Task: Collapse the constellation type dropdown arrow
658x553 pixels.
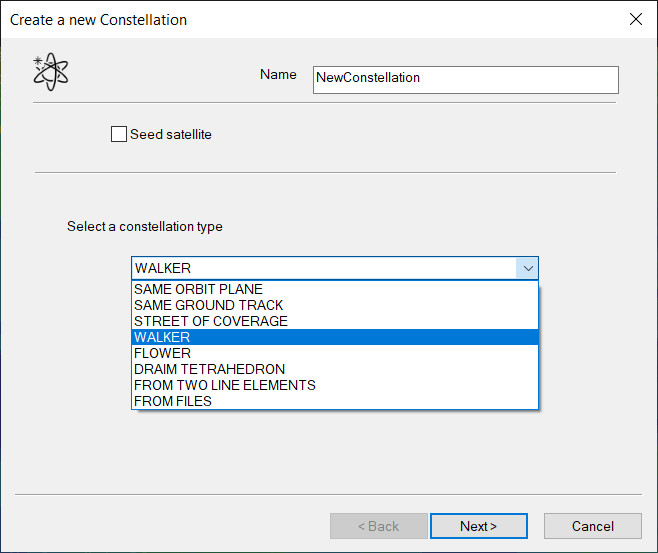Action: coord(527,268)
